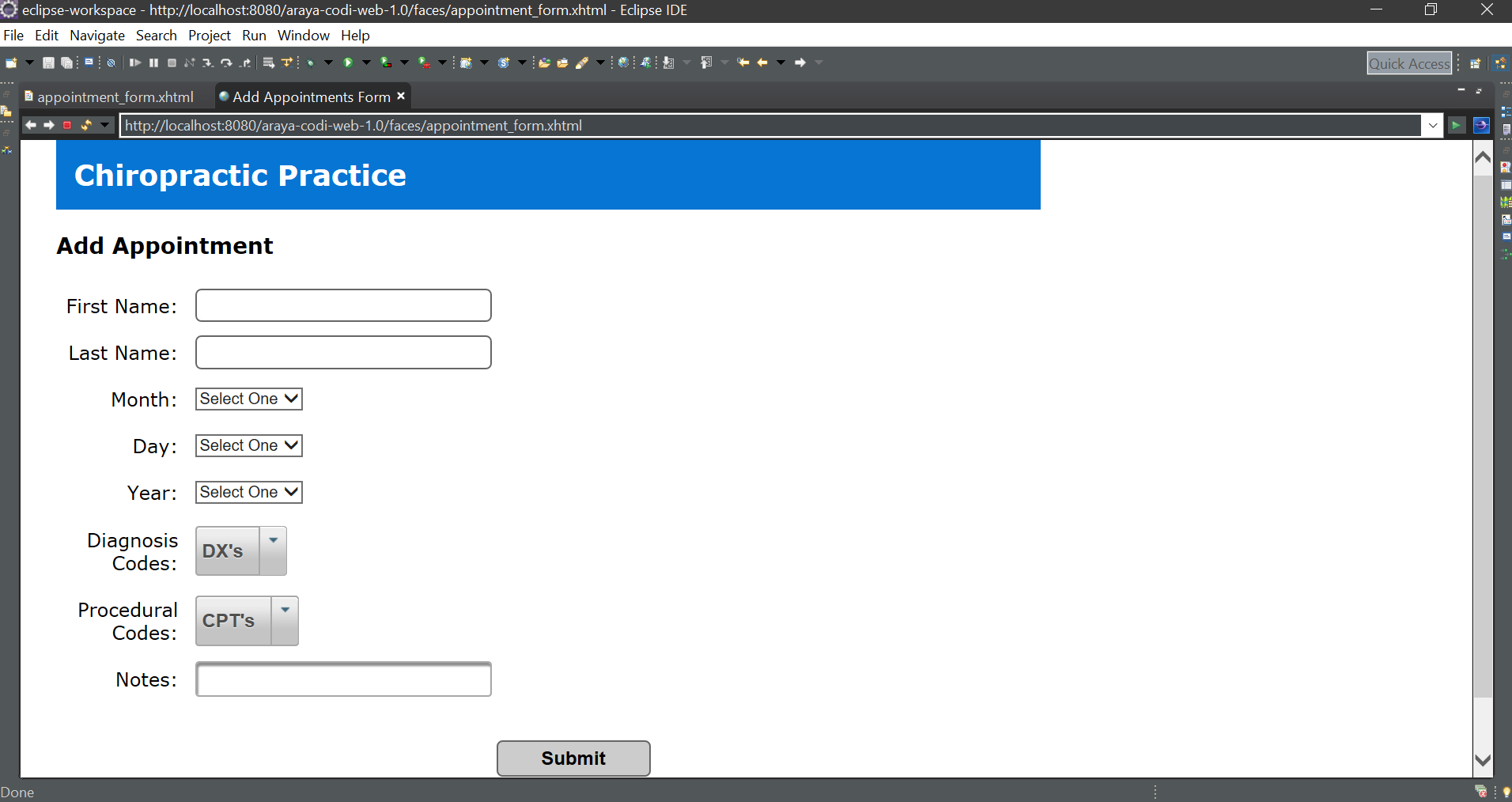Suspend execution with the pause icon
The width and height of the screenshot is (1512, 802).
coord(154,62)
